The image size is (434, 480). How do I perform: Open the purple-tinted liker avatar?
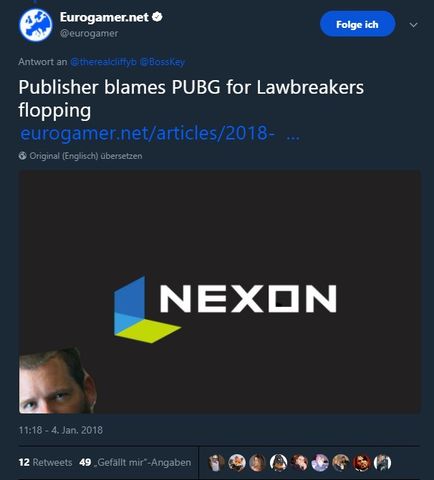(320, 463)
